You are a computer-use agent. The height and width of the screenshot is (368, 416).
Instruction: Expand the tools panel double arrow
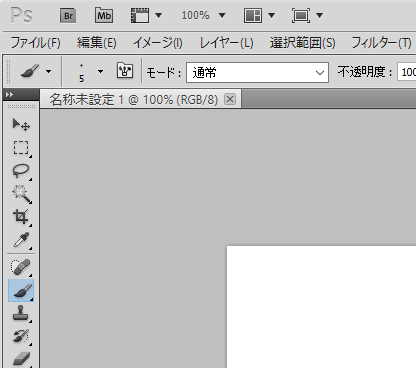(x=10, y=94)
